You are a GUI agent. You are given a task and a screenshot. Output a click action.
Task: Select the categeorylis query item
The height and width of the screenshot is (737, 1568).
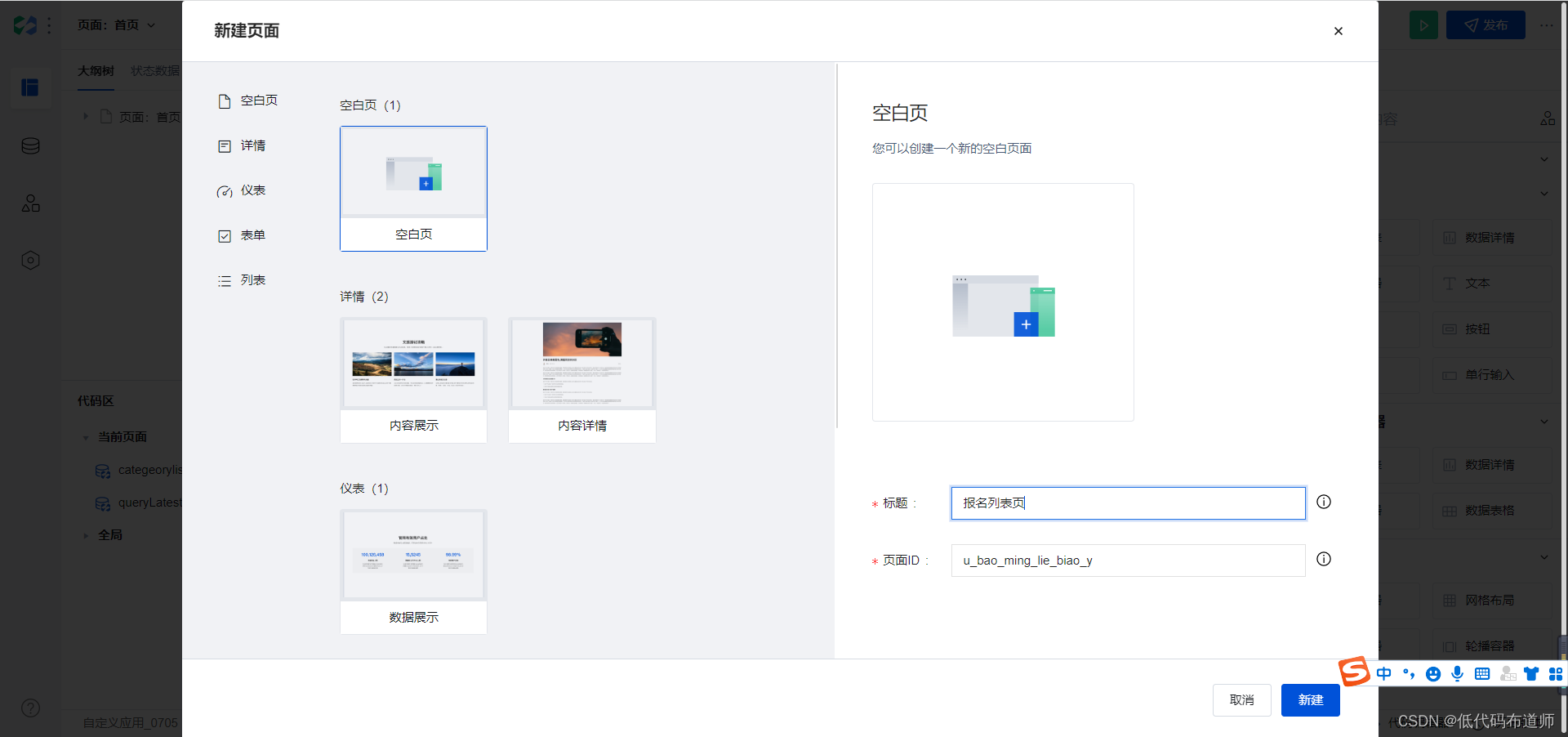coord(139,471)
